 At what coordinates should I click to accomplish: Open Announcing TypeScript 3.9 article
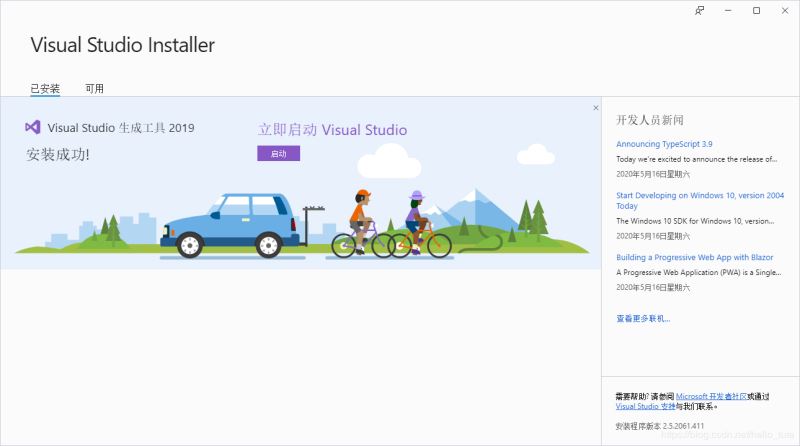pos(664,144)
